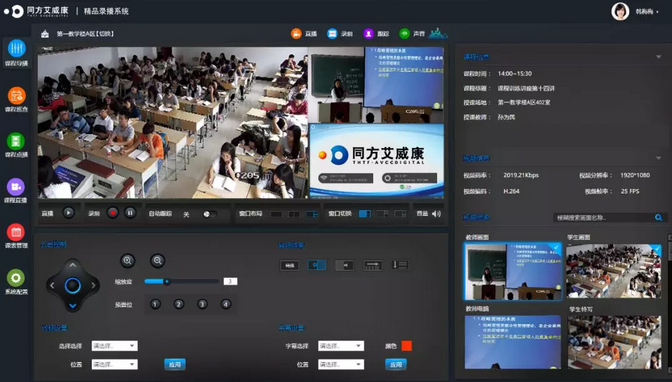Toggle the checkmark on the student view thumbnail

click(656, 248)
